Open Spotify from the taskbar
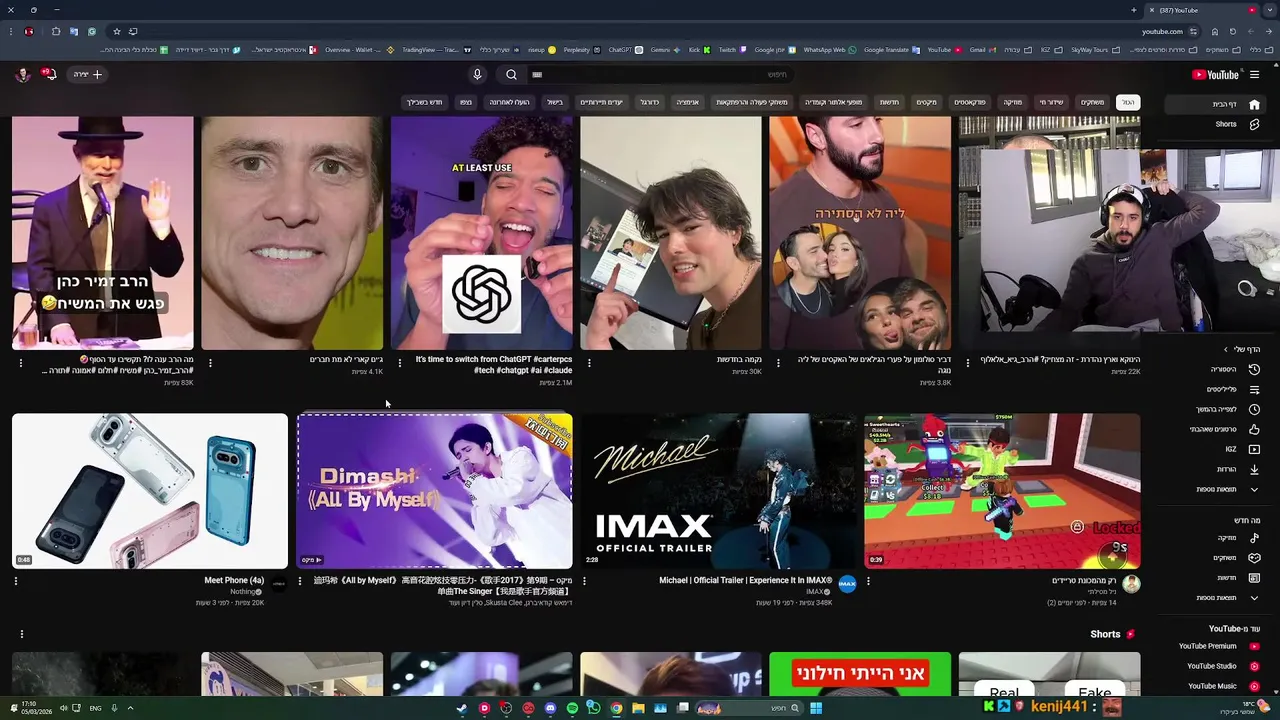Image resolution: width=1280 pixels, height=720 pixels. 572,708
